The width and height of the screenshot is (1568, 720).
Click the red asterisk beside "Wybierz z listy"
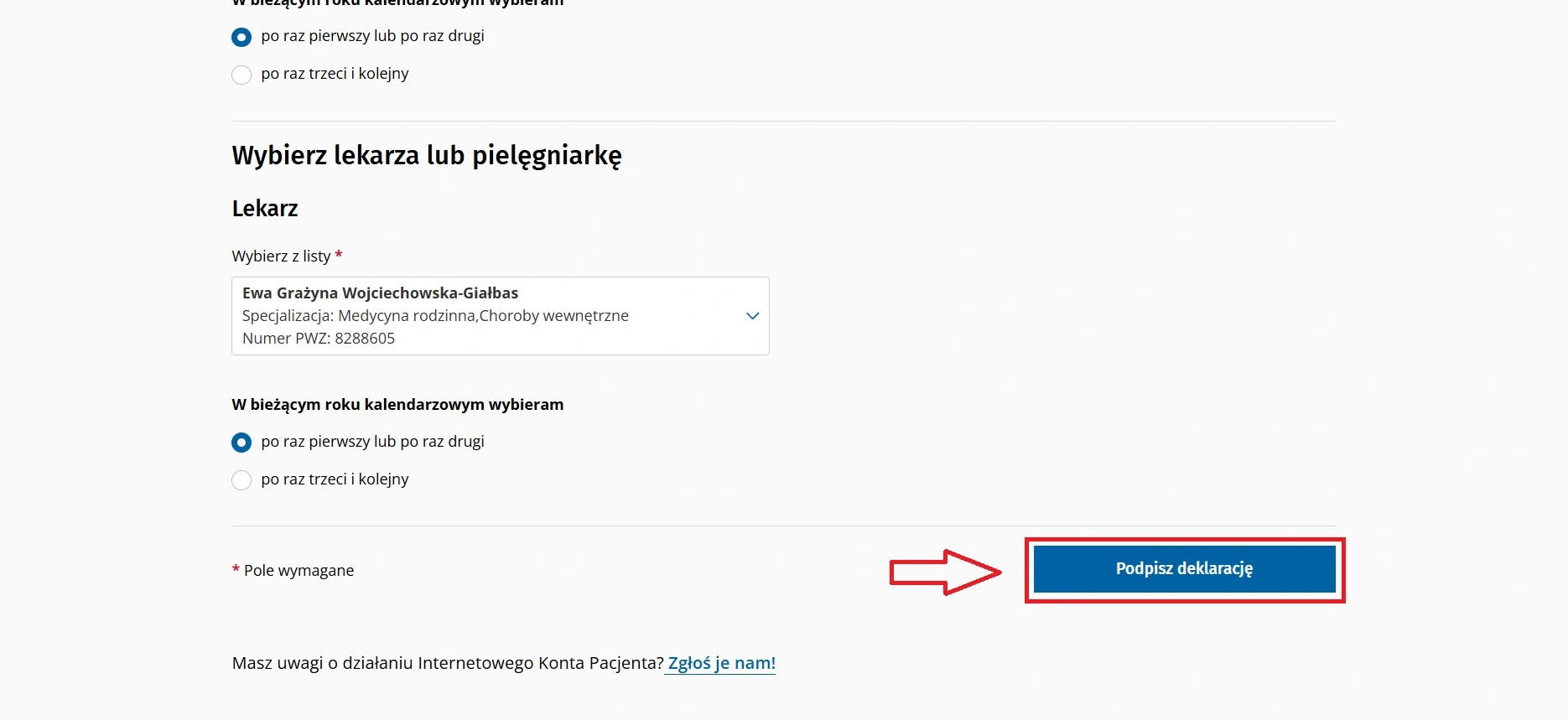pos(339,255)
